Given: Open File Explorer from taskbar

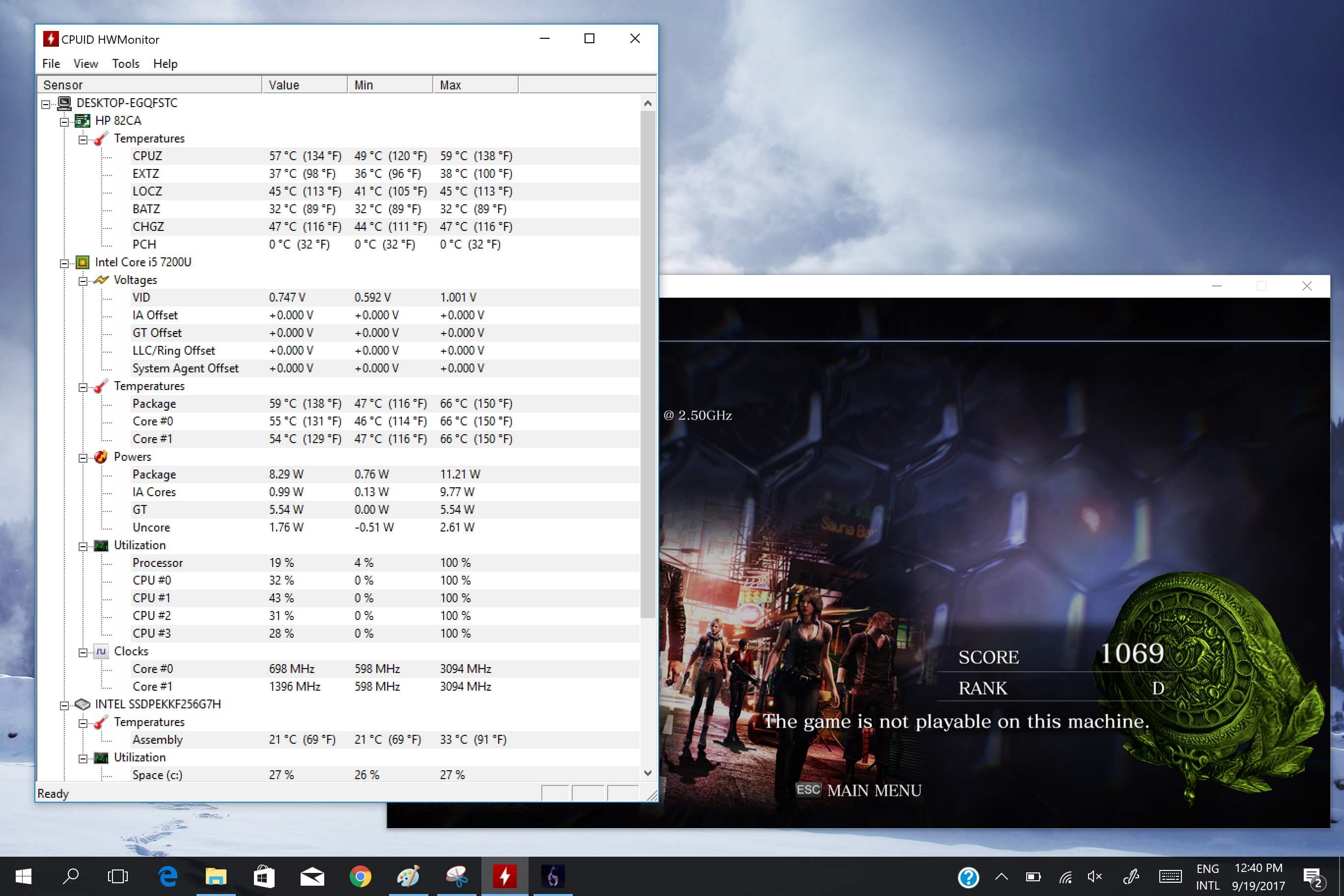Looking at the screenshot, I should [x=216, y=876].
